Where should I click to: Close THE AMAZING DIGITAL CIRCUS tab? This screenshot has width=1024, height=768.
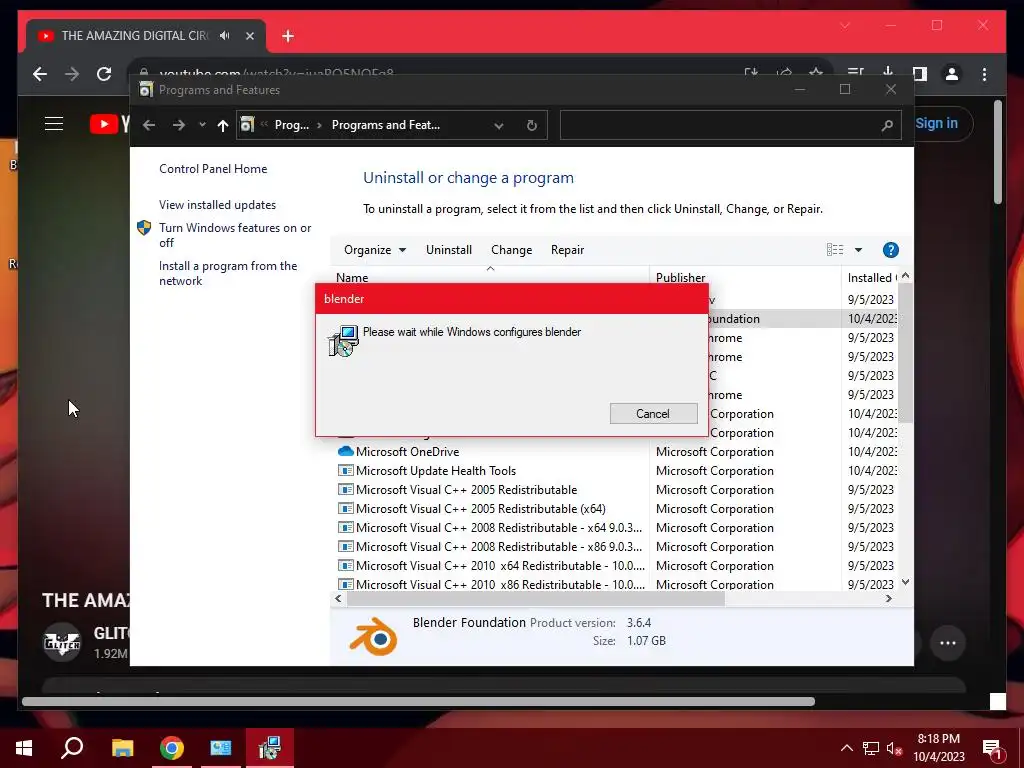click(249, 36)
